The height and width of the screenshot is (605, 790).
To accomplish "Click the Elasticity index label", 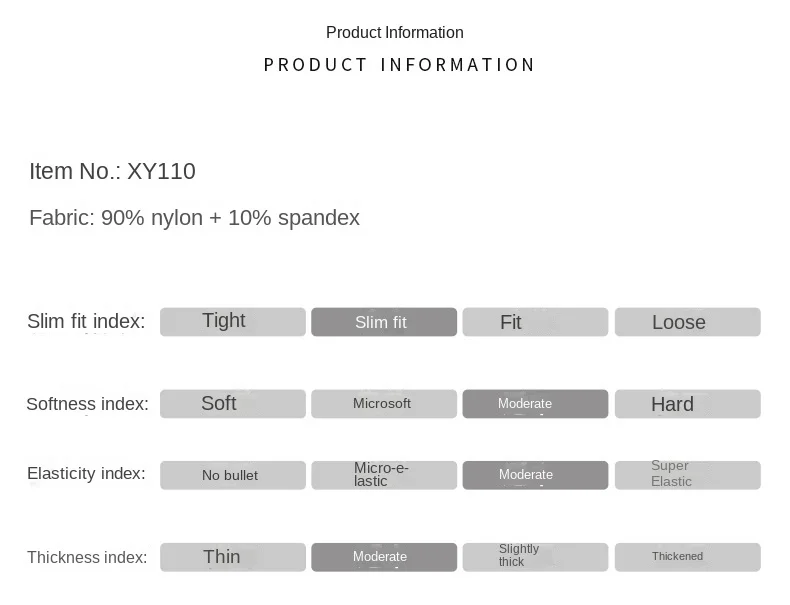I will [86, 474].
